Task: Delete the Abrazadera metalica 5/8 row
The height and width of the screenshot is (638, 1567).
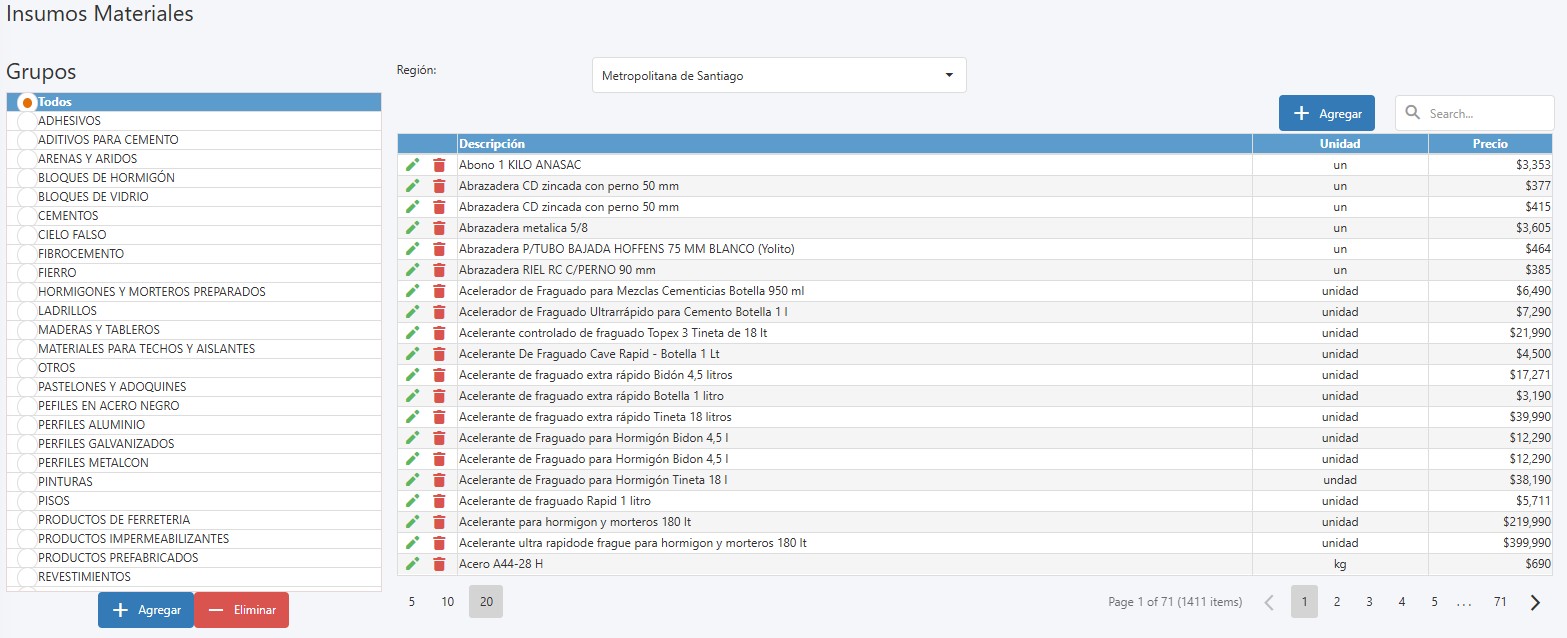Action: point(439,228)
